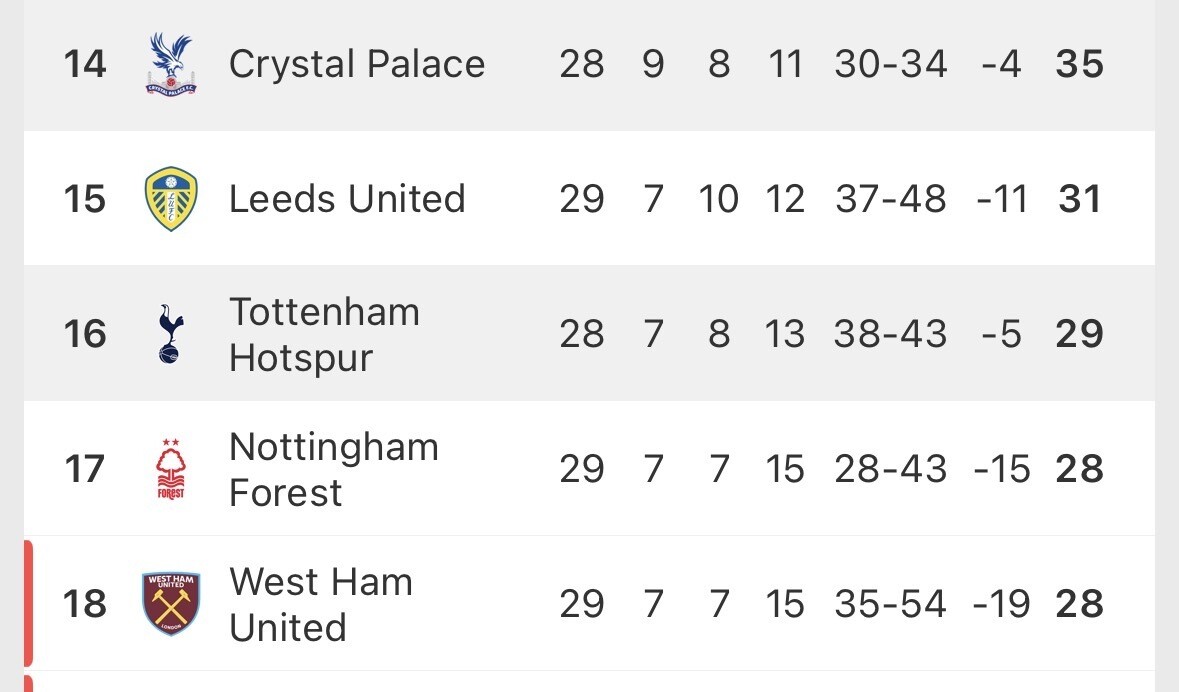
Task: Click the Crystal Palace club crest
Action: [x=171, y=64]
